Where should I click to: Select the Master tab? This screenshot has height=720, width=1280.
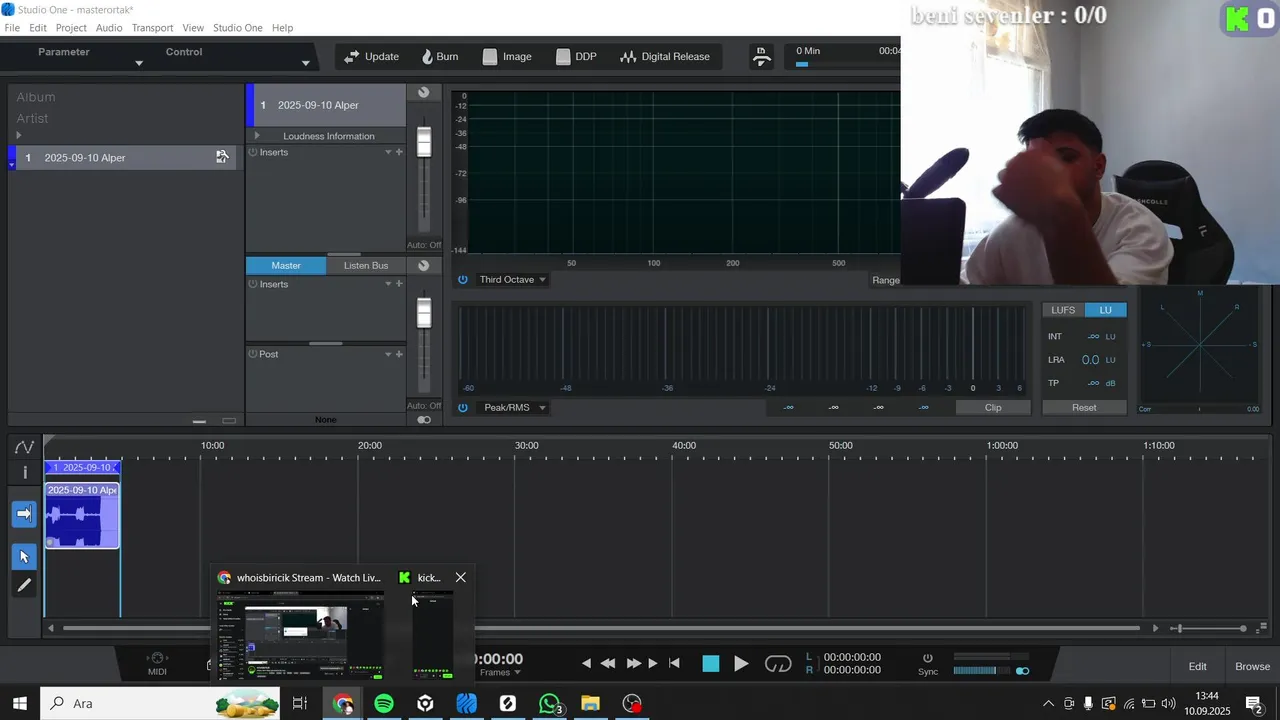coord(286,265)
